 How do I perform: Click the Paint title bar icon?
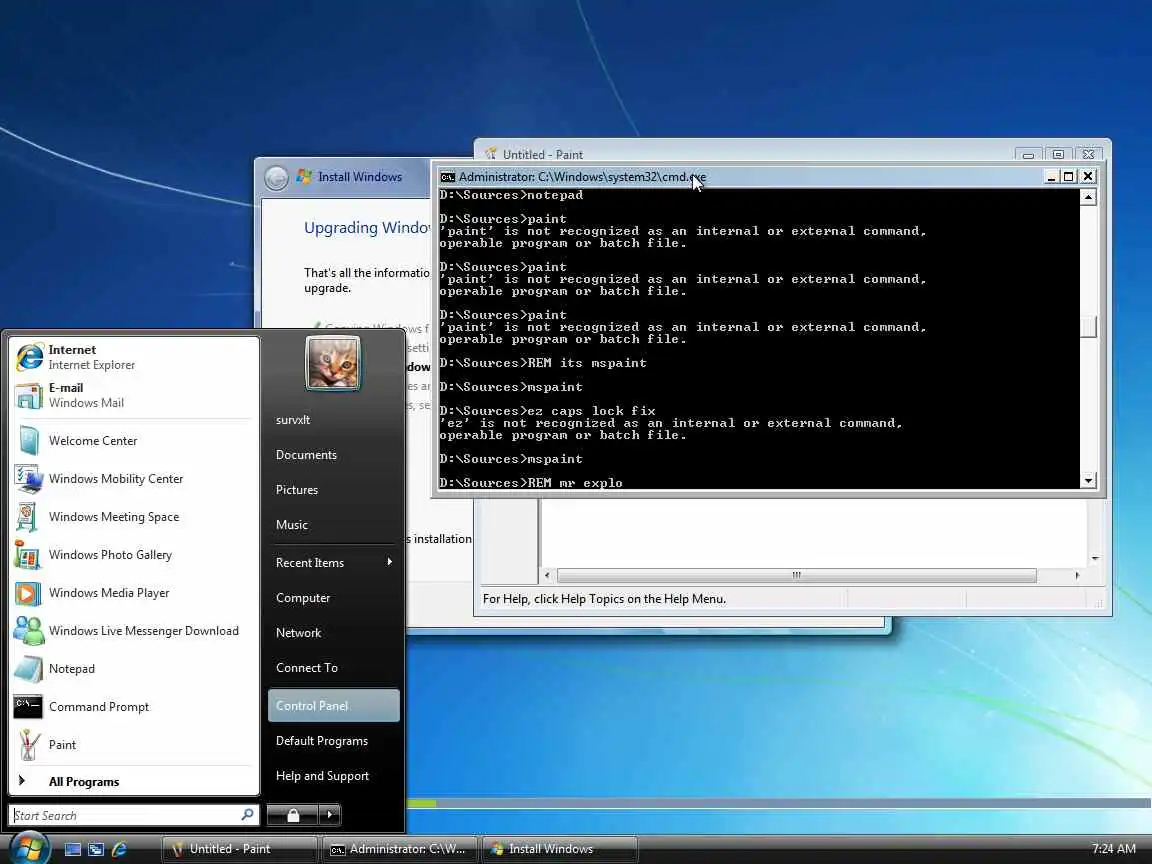(491, 154)
